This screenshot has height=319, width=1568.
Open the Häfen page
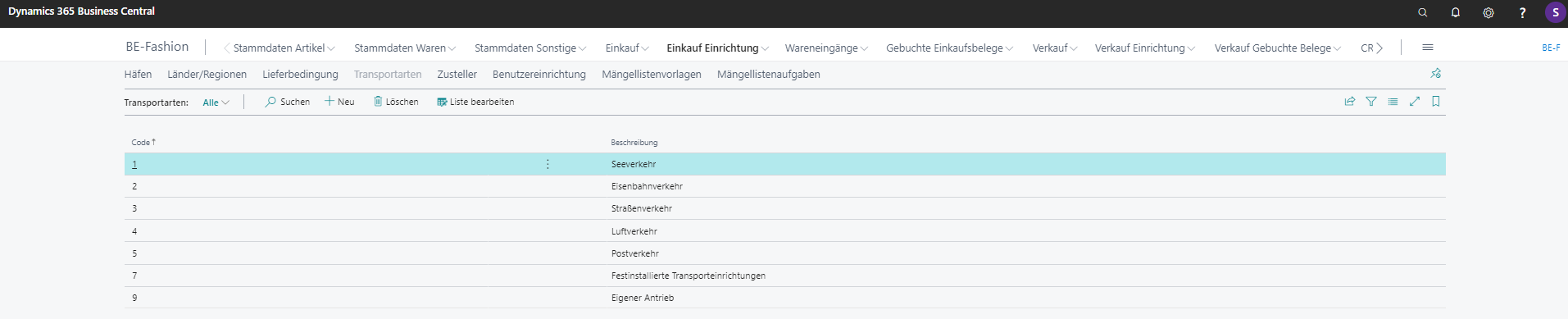(x=138, y=74)
